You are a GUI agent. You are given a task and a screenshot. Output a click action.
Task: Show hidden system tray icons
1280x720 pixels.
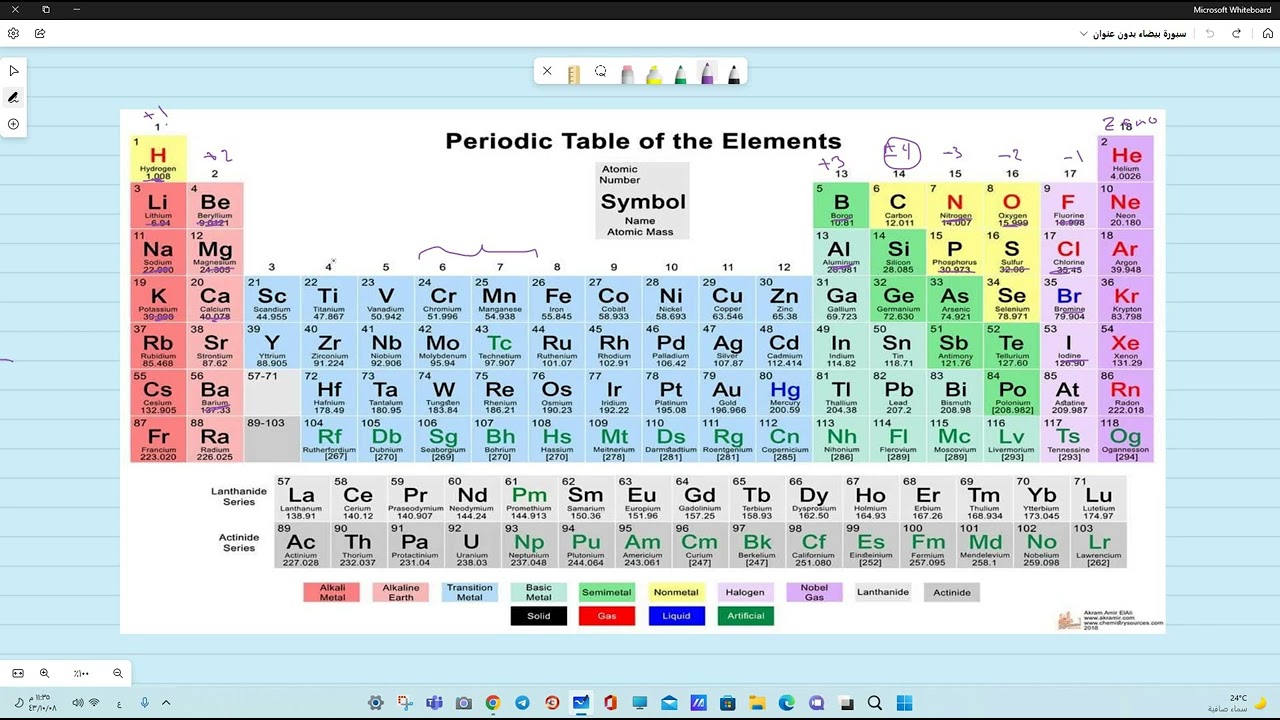click(x=166, y=703)
